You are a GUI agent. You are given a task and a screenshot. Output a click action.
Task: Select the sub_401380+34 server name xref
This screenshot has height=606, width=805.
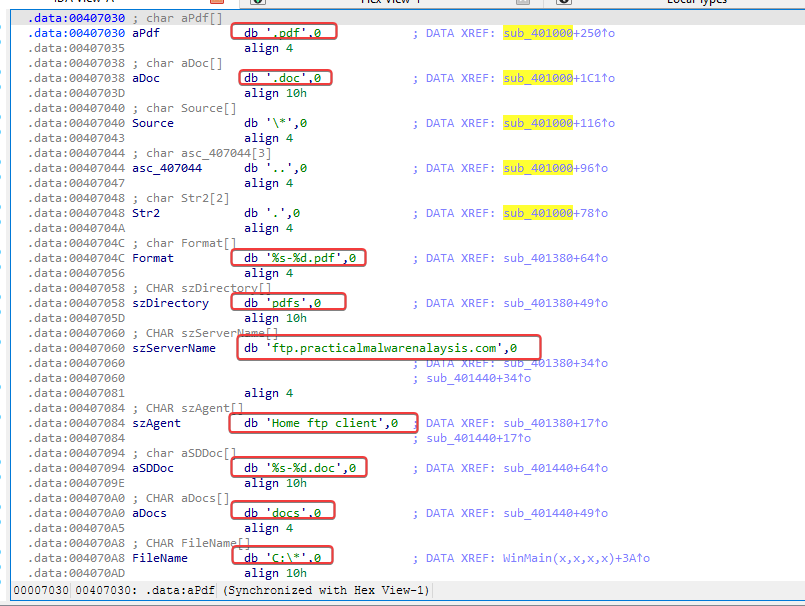click(555, 364)
